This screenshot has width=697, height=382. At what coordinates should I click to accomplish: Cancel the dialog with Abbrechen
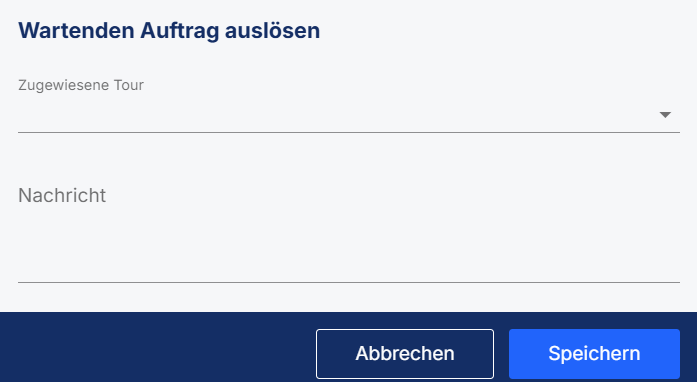pos(405,354)
